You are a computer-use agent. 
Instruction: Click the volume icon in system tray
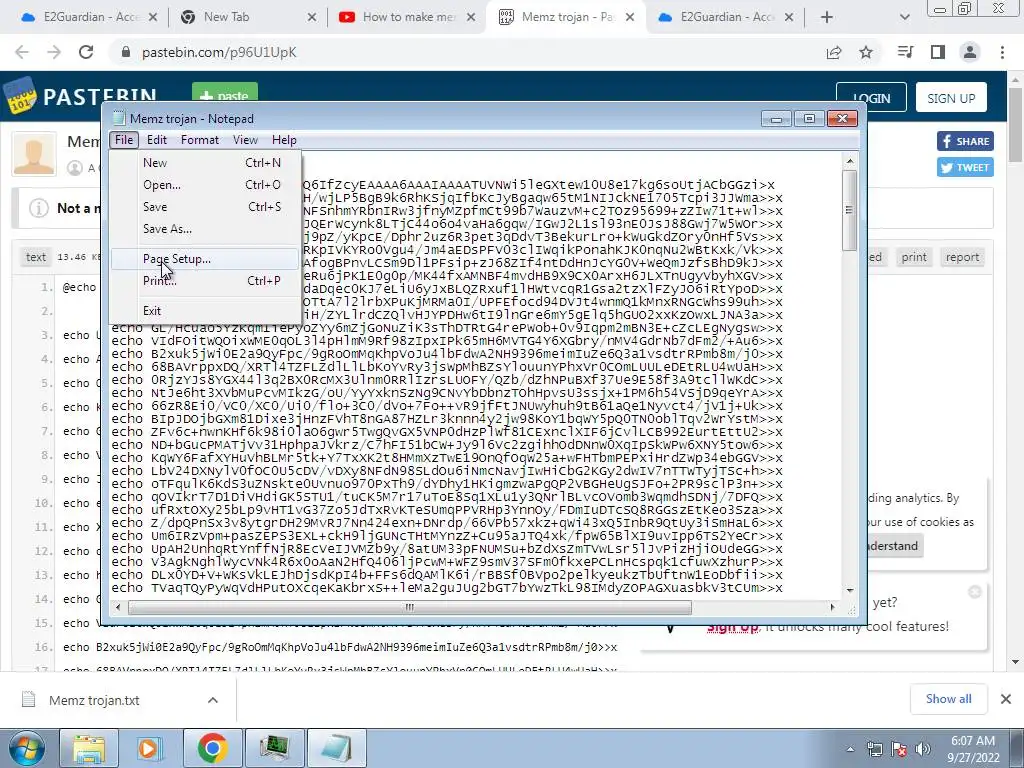(922, 749)
